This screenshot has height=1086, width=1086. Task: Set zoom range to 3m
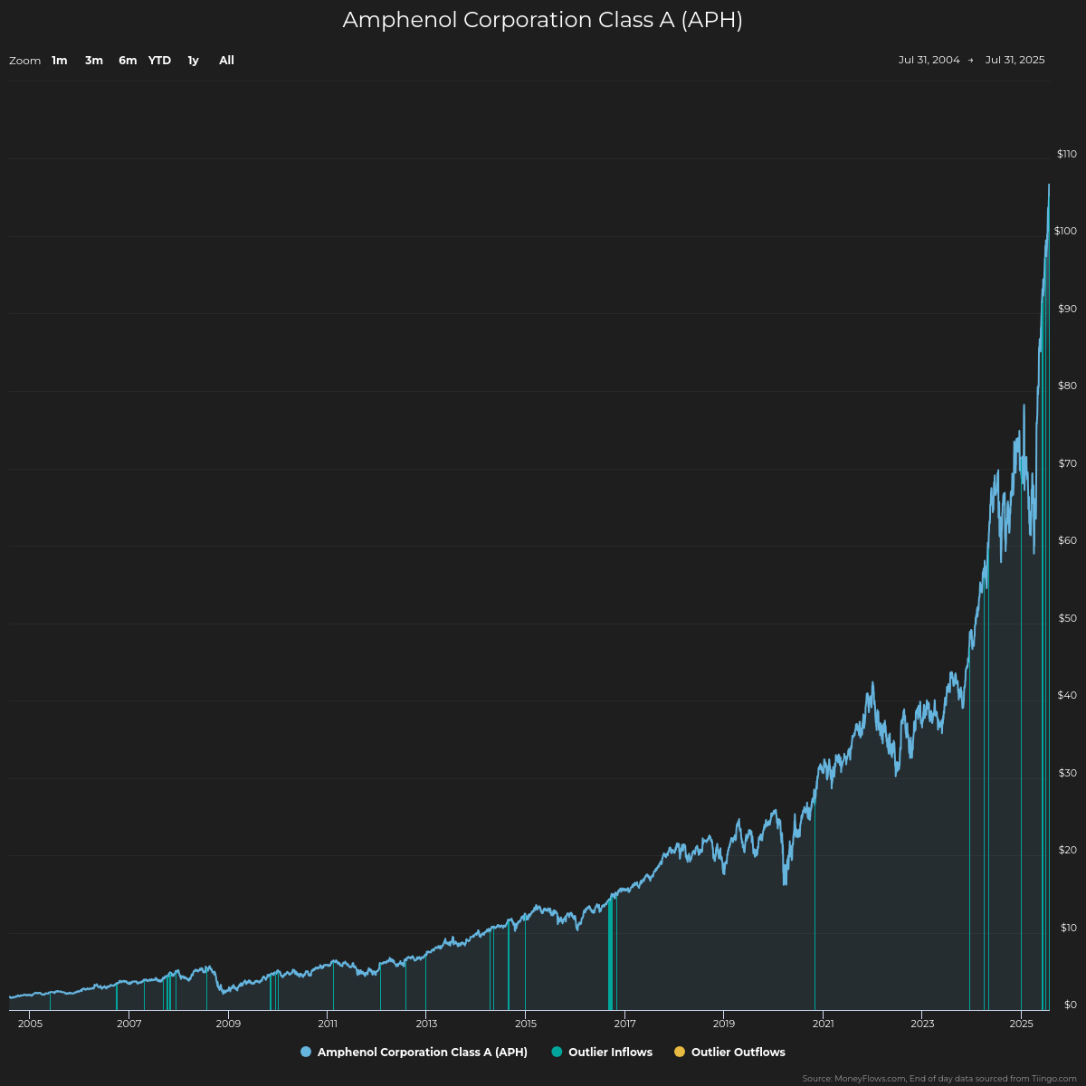(94, 60)
